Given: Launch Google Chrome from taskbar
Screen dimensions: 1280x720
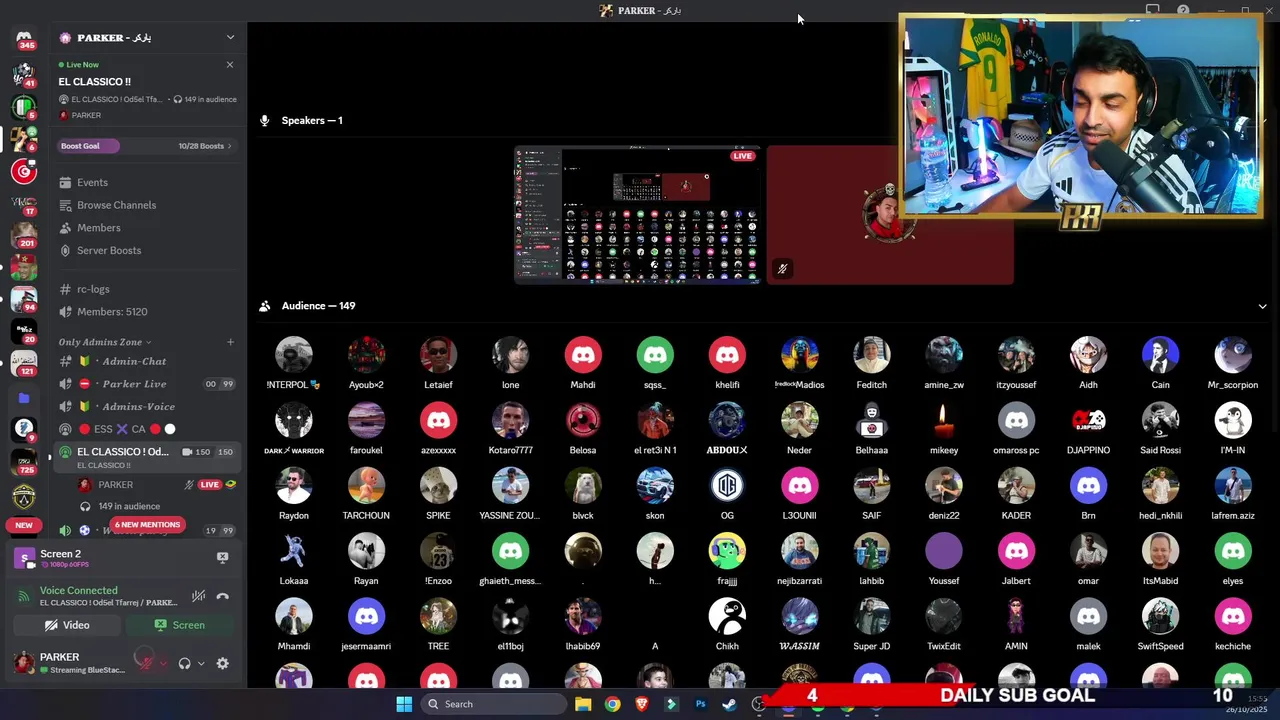Looking at the screenshot, I should [x=612, y=704].
